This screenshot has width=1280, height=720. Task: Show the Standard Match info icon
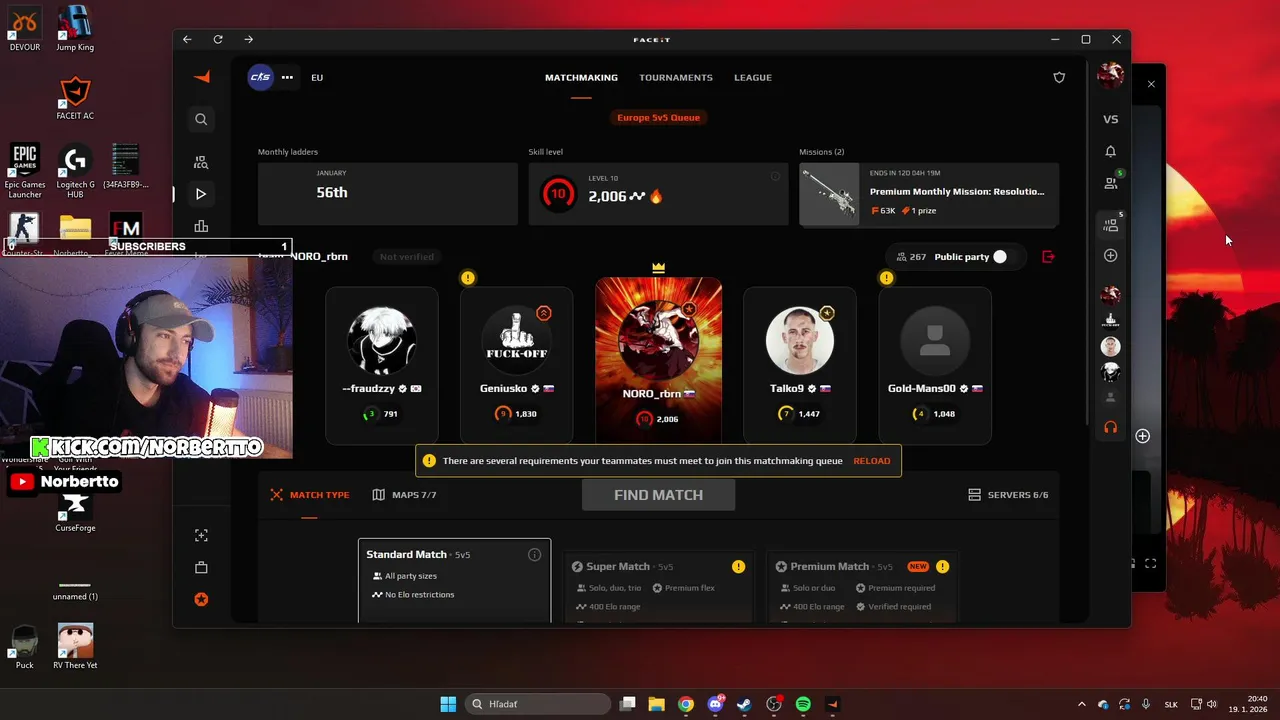534,555
